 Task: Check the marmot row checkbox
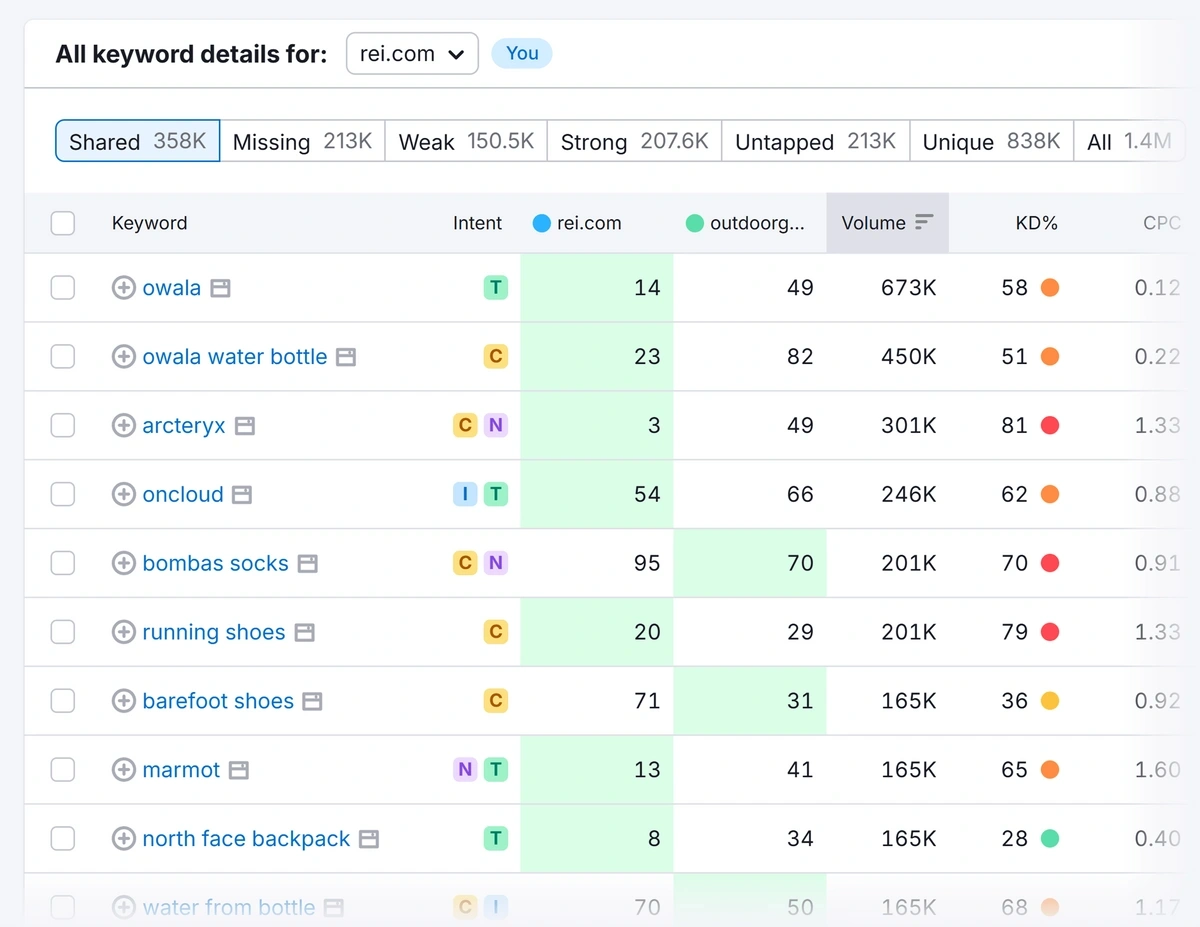point(63,770)
